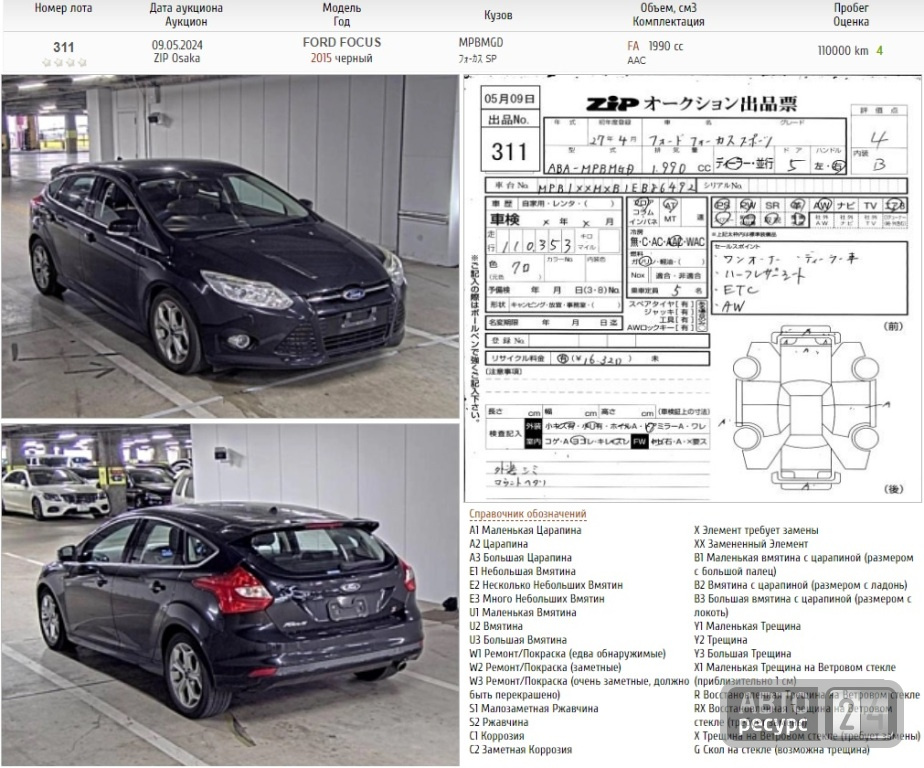Click the Дата аукциона column header
This screenshot has width=924, height=768.
186,8
